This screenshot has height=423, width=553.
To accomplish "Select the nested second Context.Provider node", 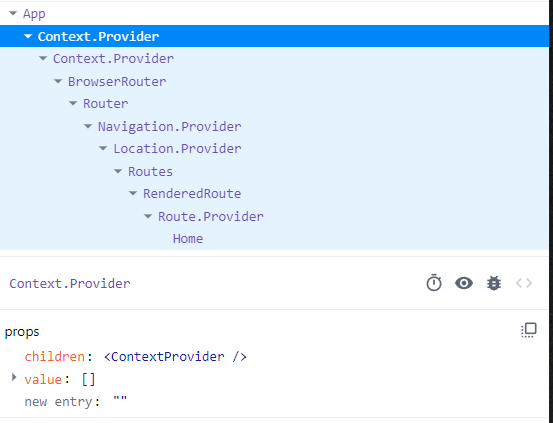I will coord(113,59).
